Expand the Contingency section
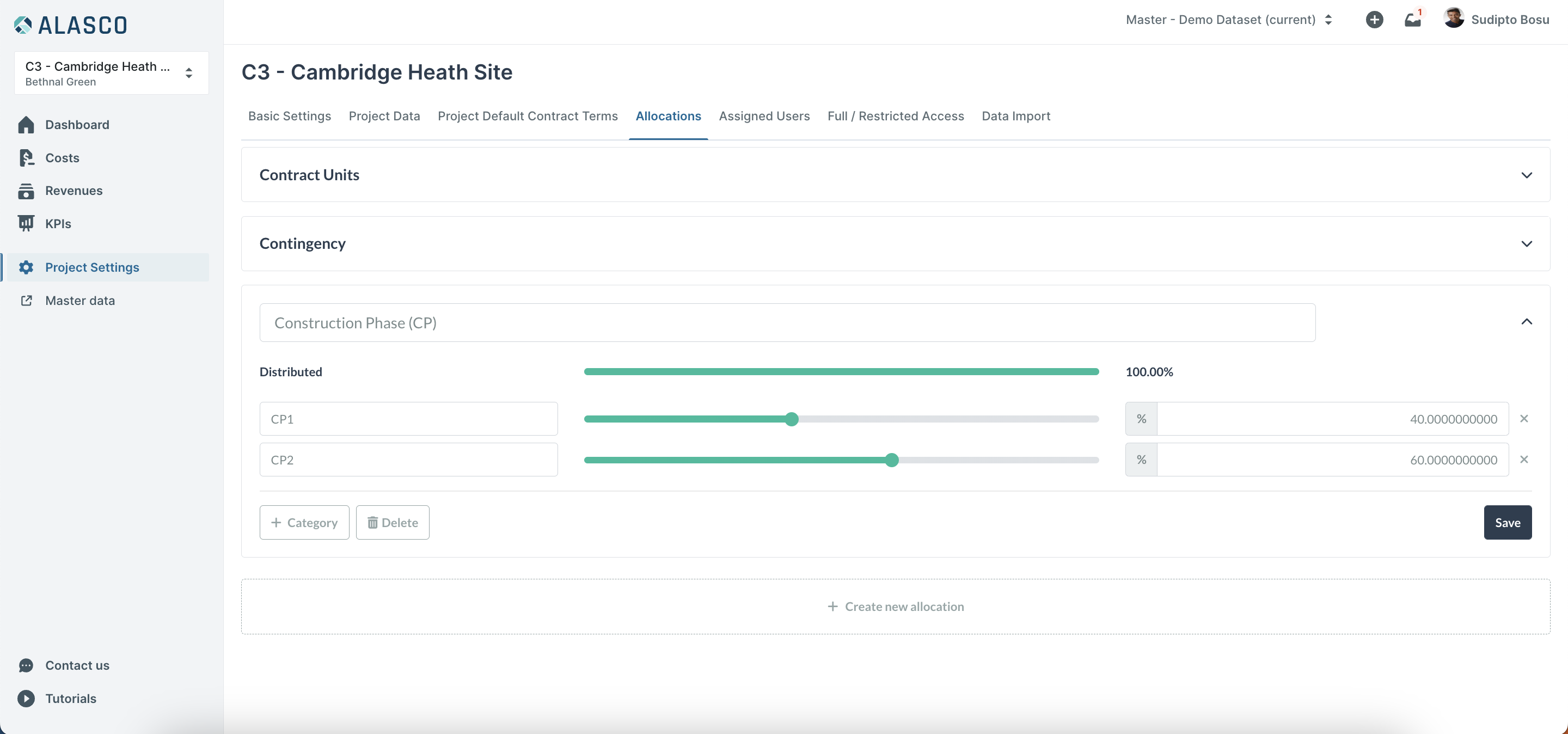This screenshot has width=1568, height=734. [x=1526, y=244]
